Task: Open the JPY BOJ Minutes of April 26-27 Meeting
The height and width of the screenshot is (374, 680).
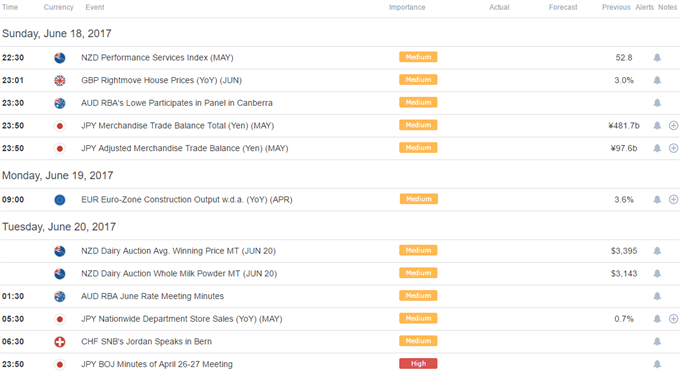Action: tap(157, 364)
